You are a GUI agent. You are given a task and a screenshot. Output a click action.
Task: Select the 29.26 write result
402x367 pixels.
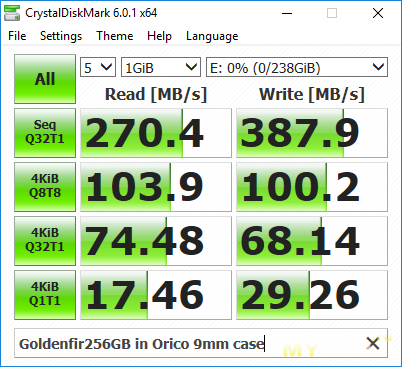[312, 295]
